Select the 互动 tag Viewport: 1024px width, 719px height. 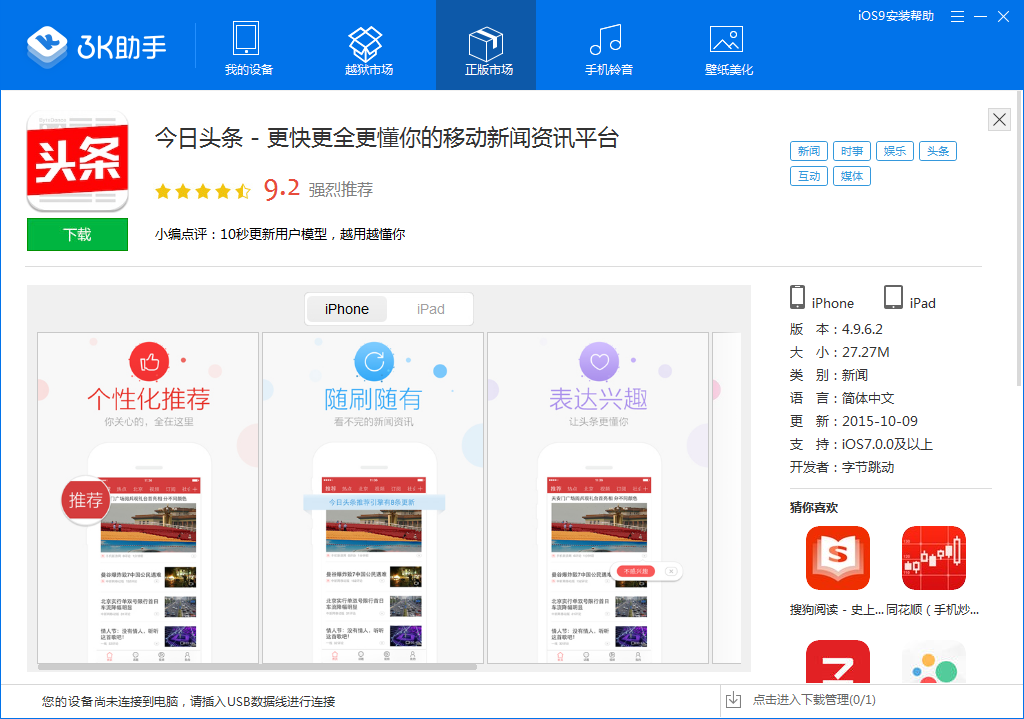808,176
